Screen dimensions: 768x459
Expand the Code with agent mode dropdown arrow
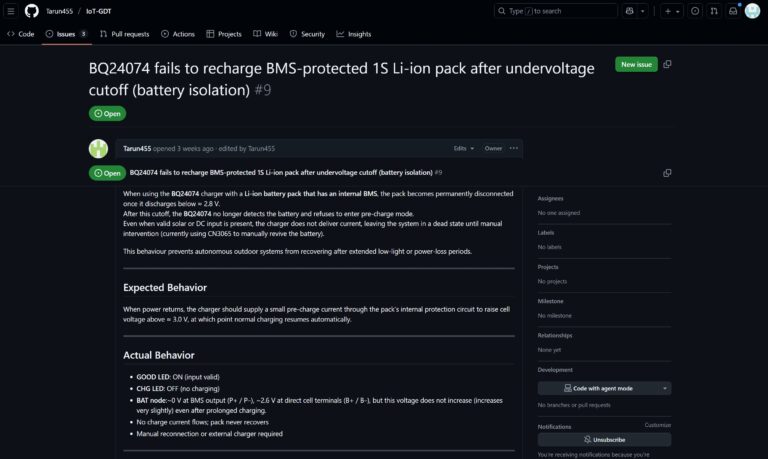coord(665,388)
